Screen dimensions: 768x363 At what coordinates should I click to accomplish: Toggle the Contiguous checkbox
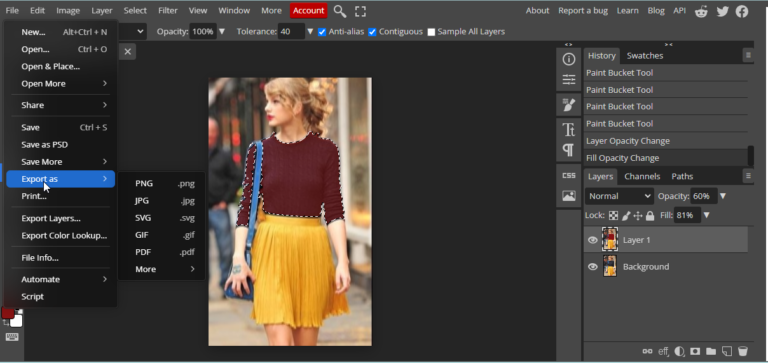(x=372, y=32)
